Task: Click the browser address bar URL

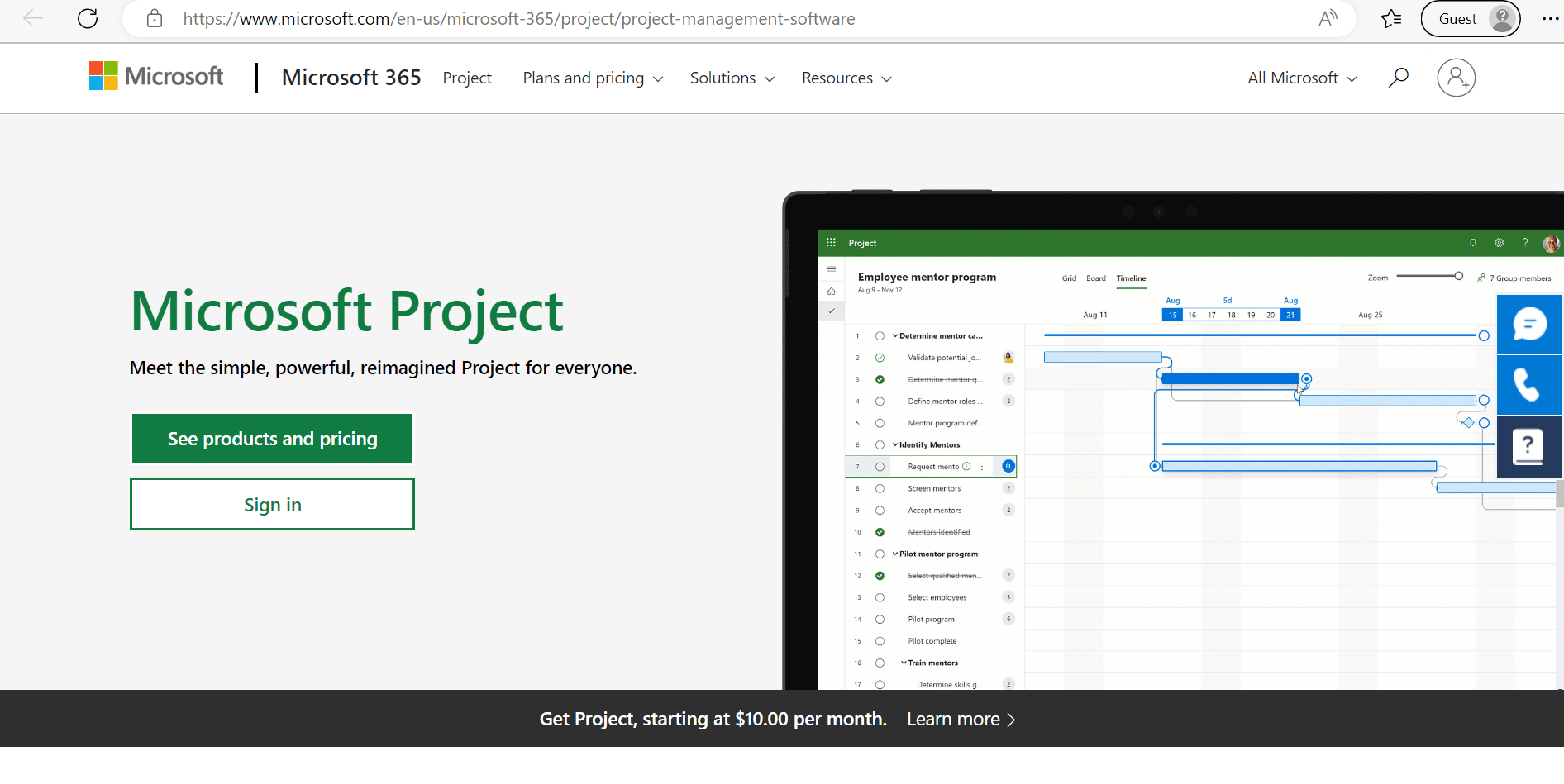Action: click(x=519, y=18)
